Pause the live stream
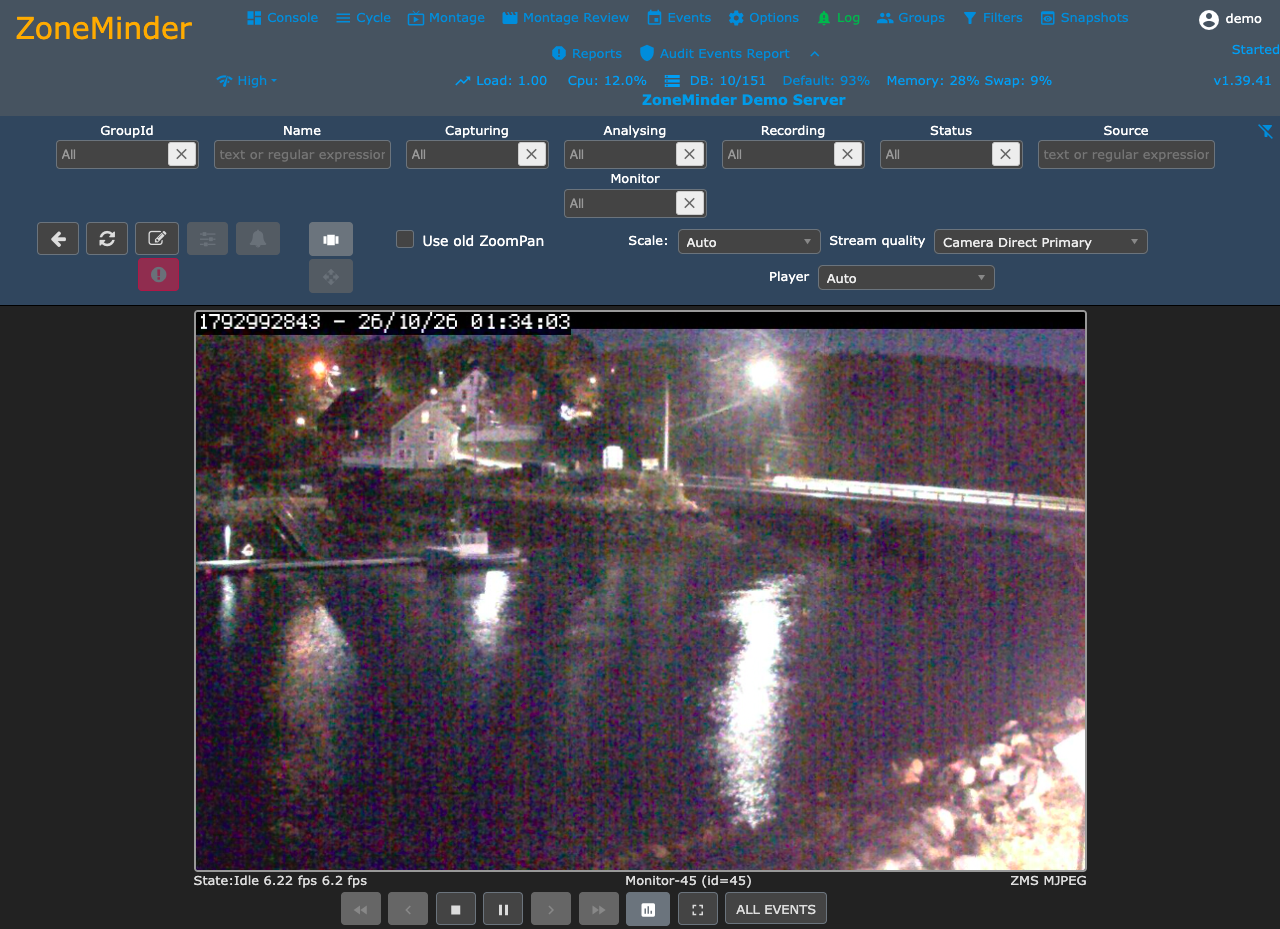Viewport: 1280px width, 929px height. [503, 909]
